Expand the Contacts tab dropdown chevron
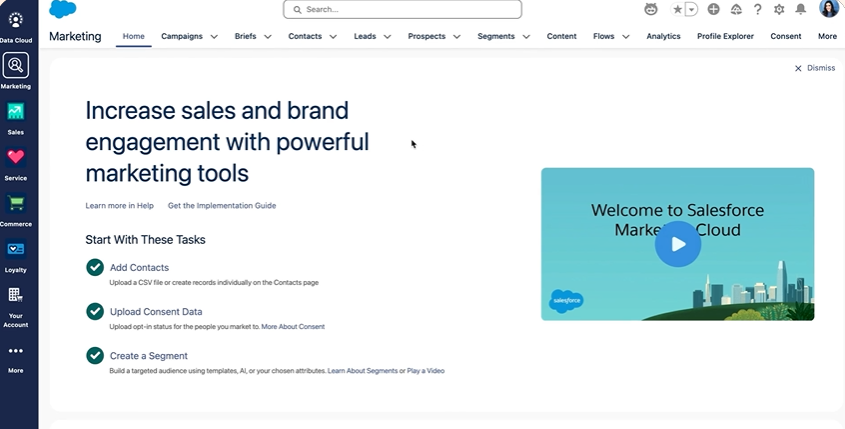The image size is (845, 429). 333,37
